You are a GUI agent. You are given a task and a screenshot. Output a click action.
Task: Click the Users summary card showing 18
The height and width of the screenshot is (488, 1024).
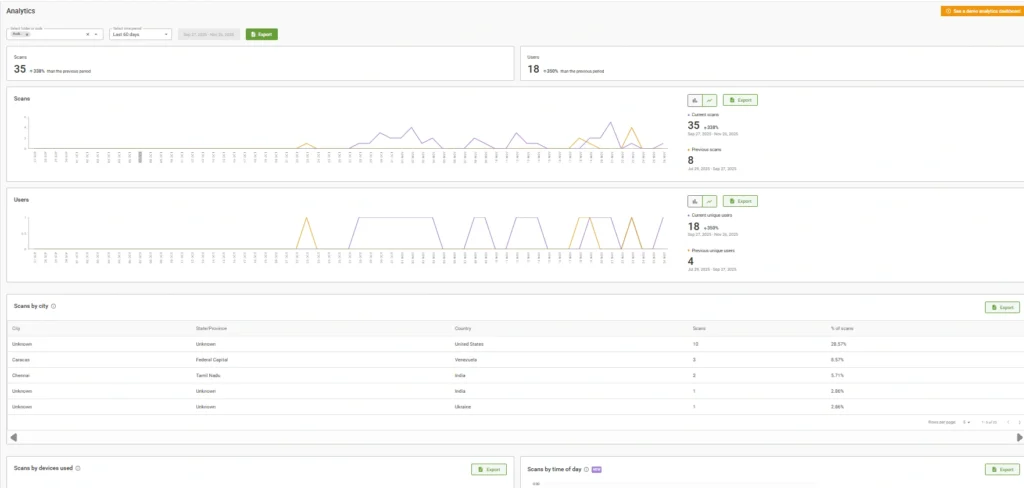[772, 63]
